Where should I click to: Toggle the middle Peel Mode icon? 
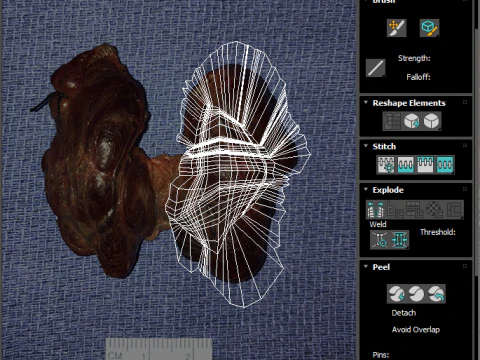[x=416, y=294]
